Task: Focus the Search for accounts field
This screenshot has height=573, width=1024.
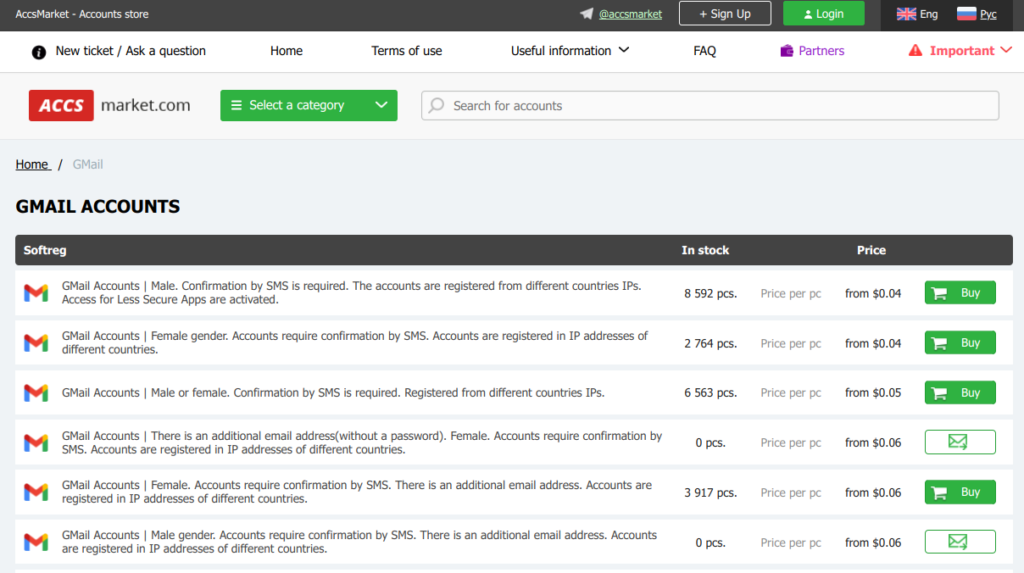Action: (710, 105)
